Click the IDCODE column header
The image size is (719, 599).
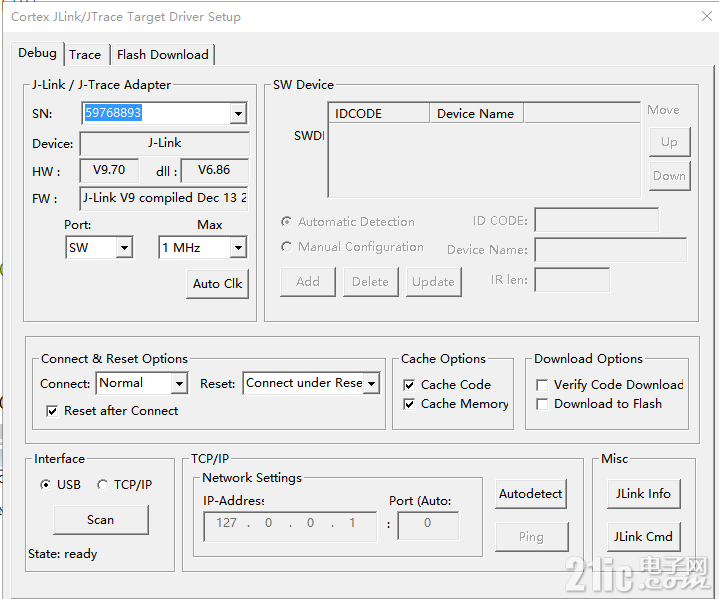pos(379,113)
